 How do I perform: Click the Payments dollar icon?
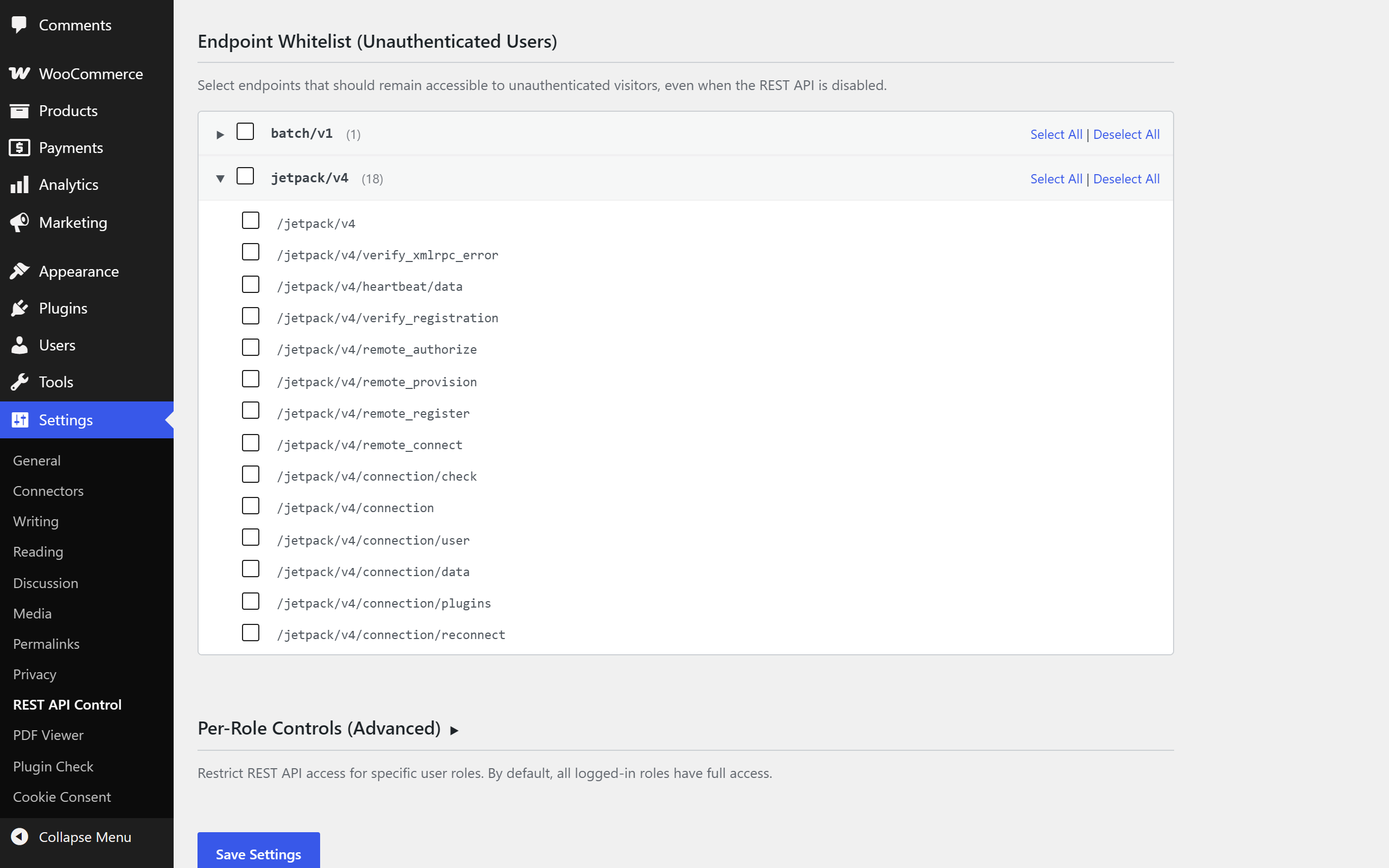tap(20, 148)
